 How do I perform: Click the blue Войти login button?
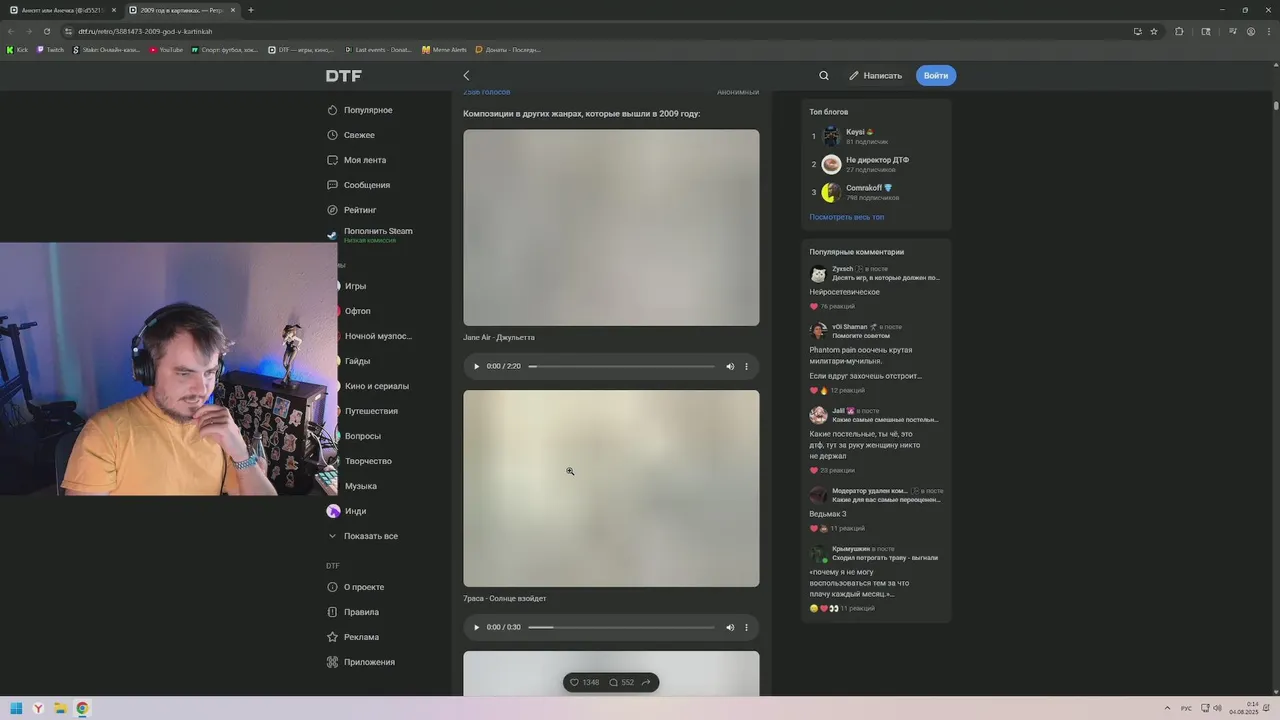point(936,76)
